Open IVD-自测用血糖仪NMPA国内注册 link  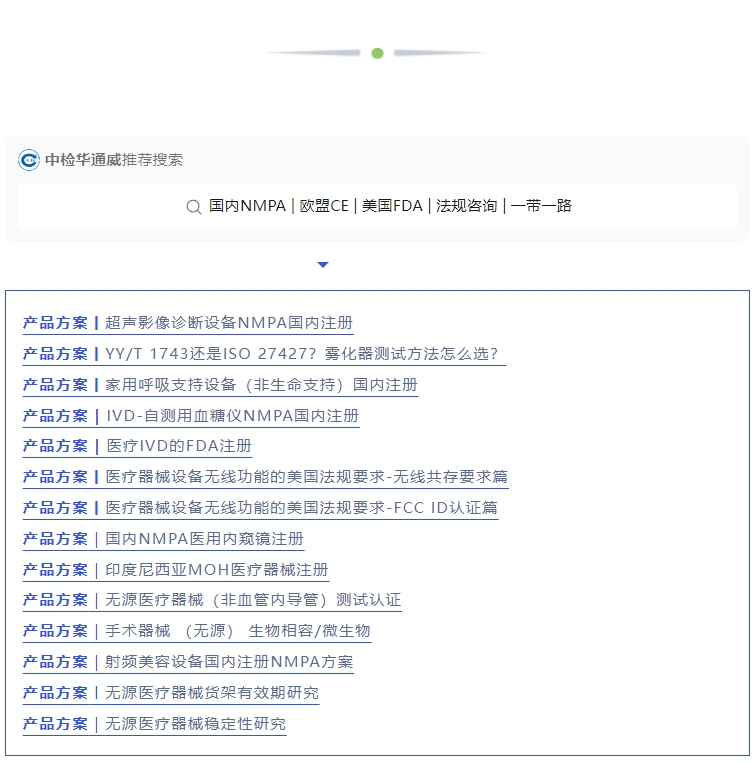232,416
